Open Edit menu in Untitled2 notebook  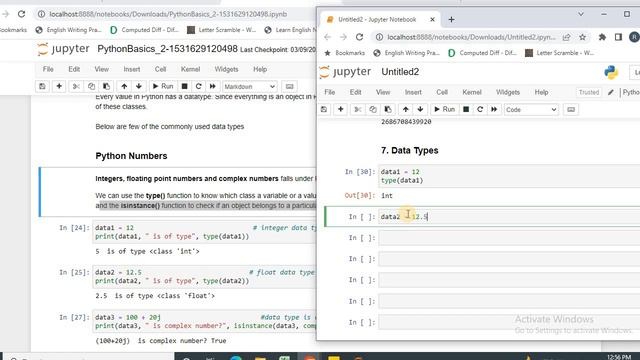[356, 92]
